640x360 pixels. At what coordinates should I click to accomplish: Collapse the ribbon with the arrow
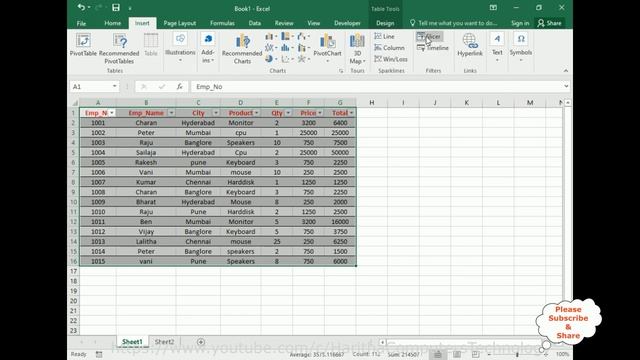click(x=566, y=71)
